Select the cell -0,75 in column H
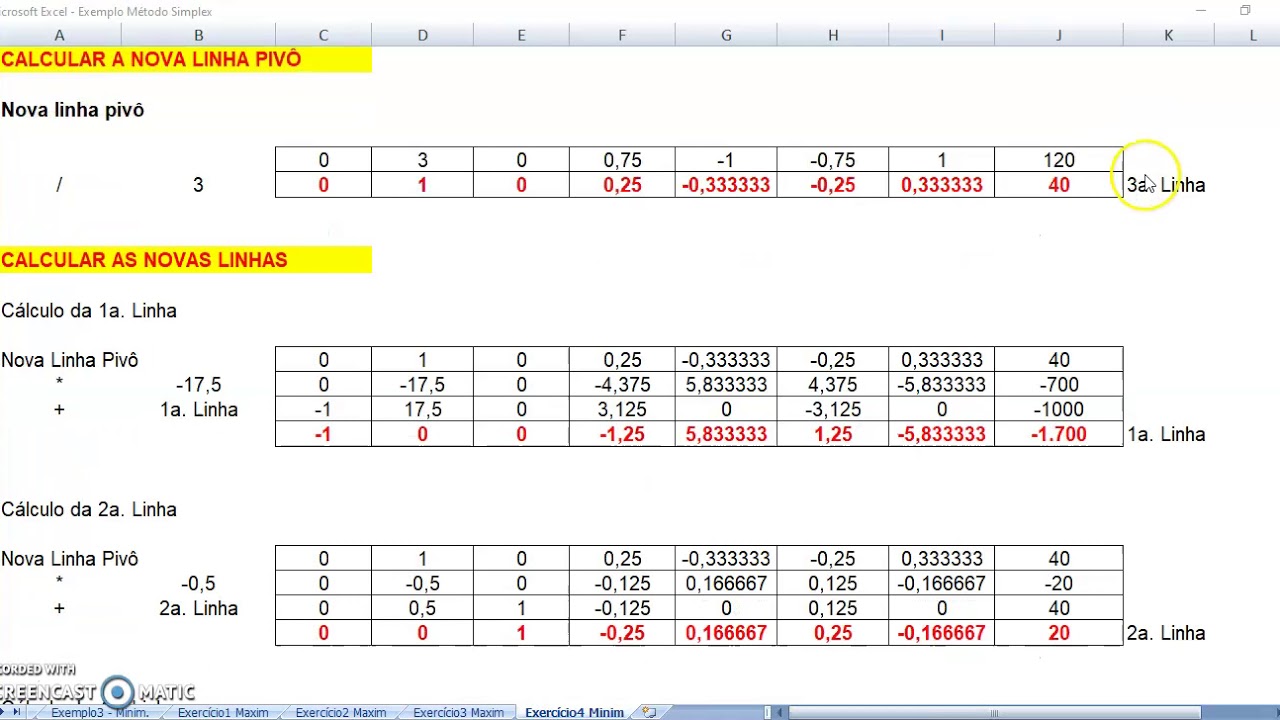The width and height of the screenshot is (1280, 720). coord(833,160)
